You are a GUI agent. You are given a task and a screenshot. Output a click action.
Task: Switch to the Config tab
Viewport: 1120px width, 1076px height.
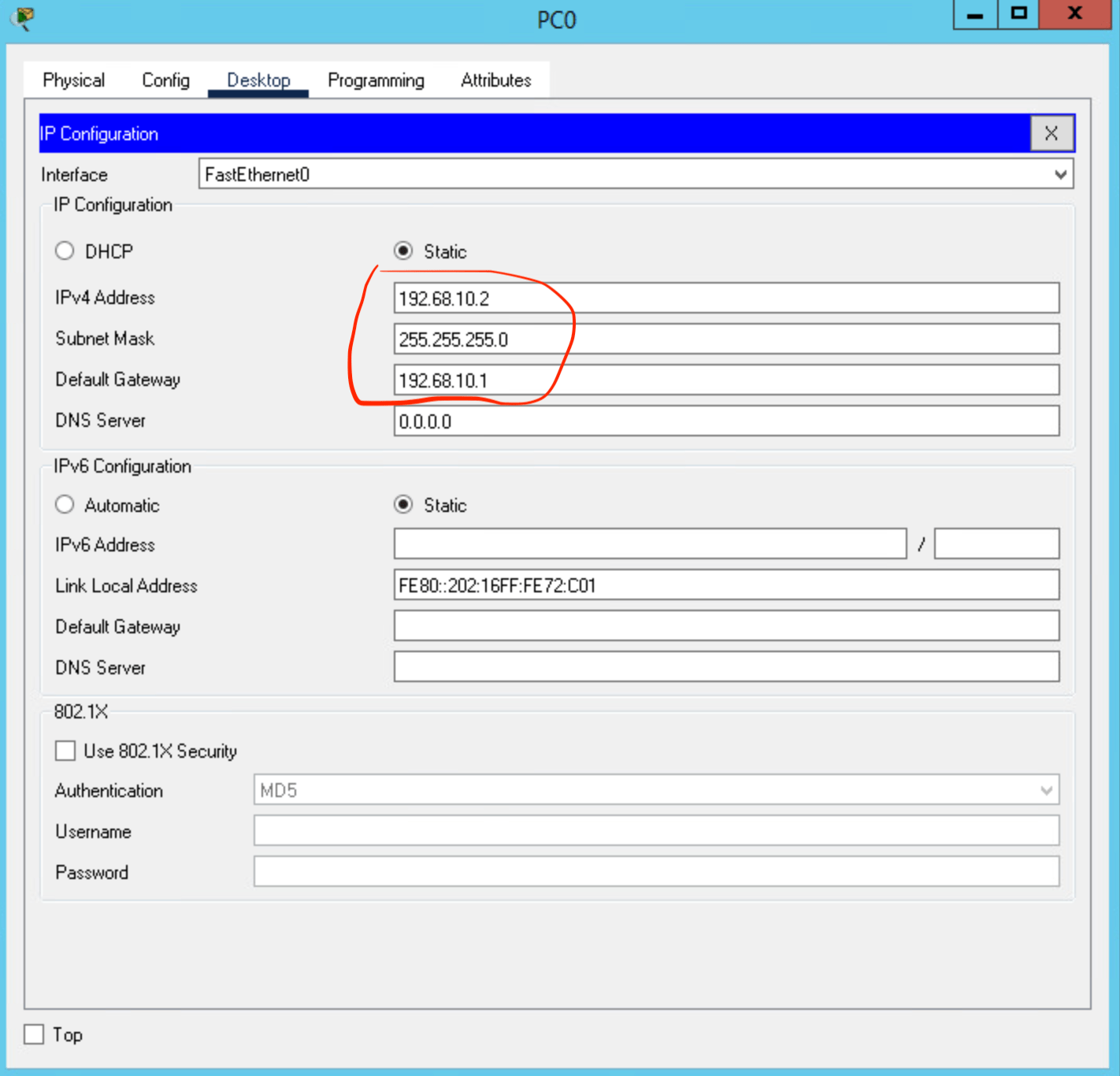coord(165,80)
